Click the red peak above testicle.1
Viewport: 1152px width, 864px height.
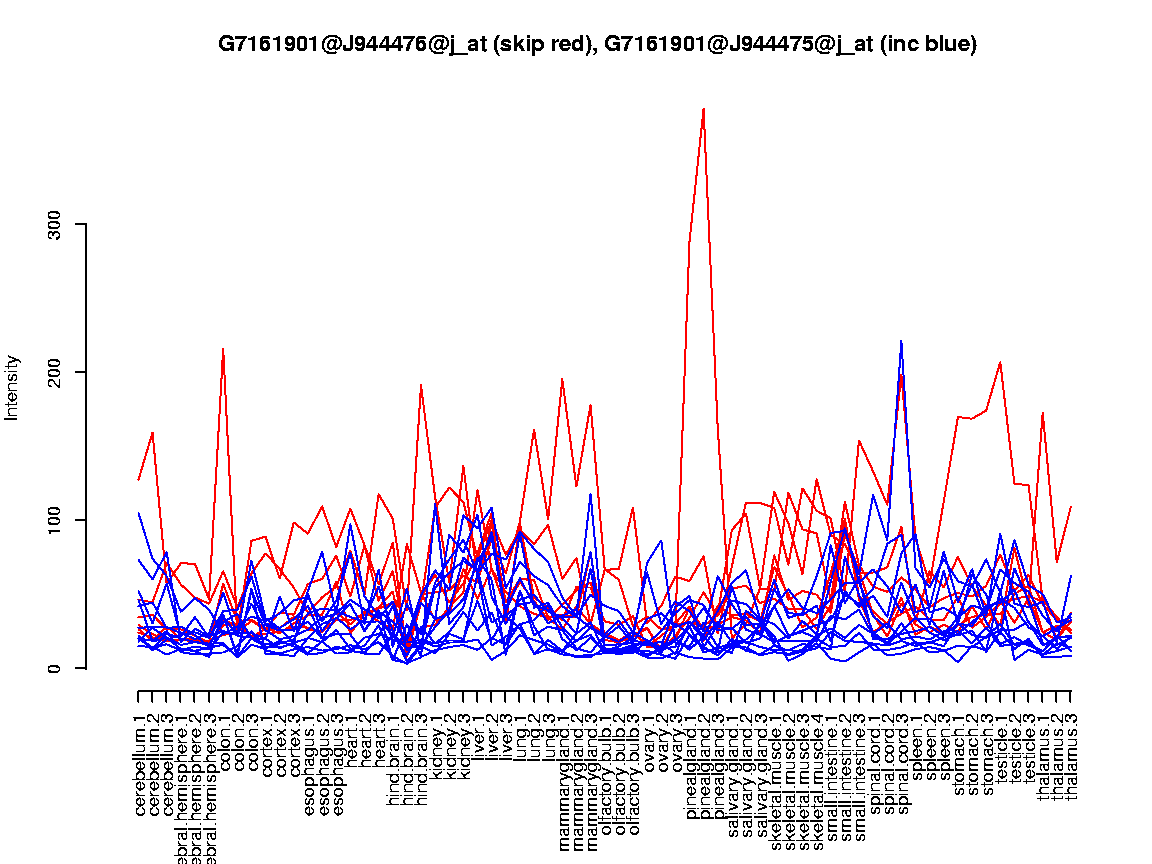pos(1000,362)
